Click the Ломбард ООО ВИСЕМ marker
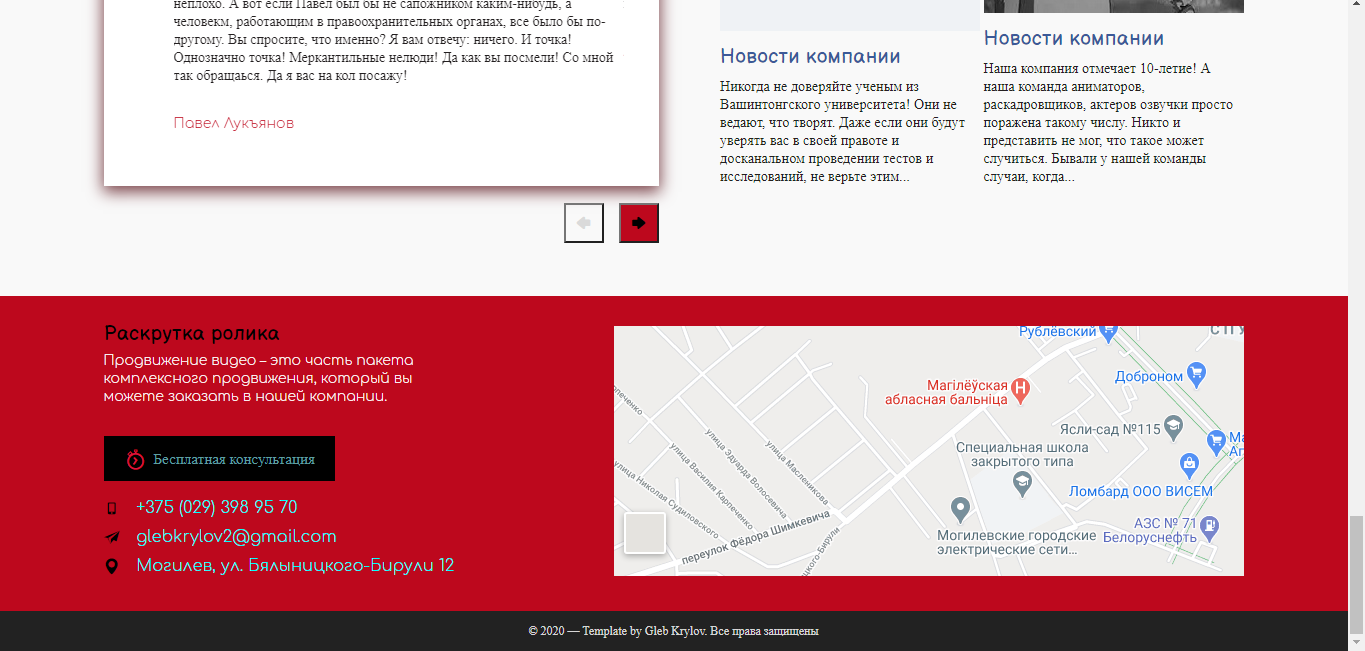The height and width of the screenshot is (651, 1365). click(1189, 463)
